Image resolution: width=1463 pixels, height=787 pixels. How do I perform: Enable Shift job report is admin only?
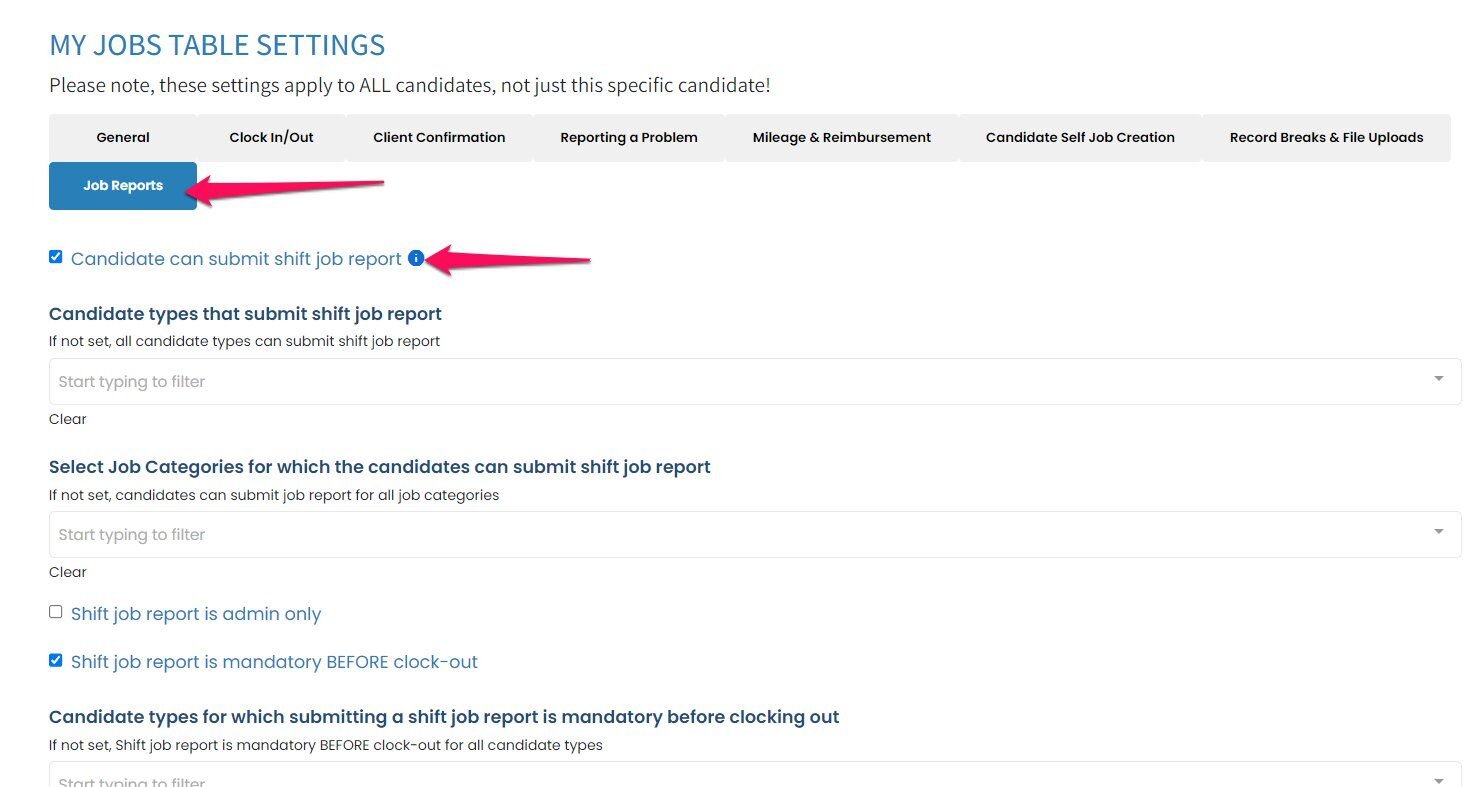[x=56, y=612]
